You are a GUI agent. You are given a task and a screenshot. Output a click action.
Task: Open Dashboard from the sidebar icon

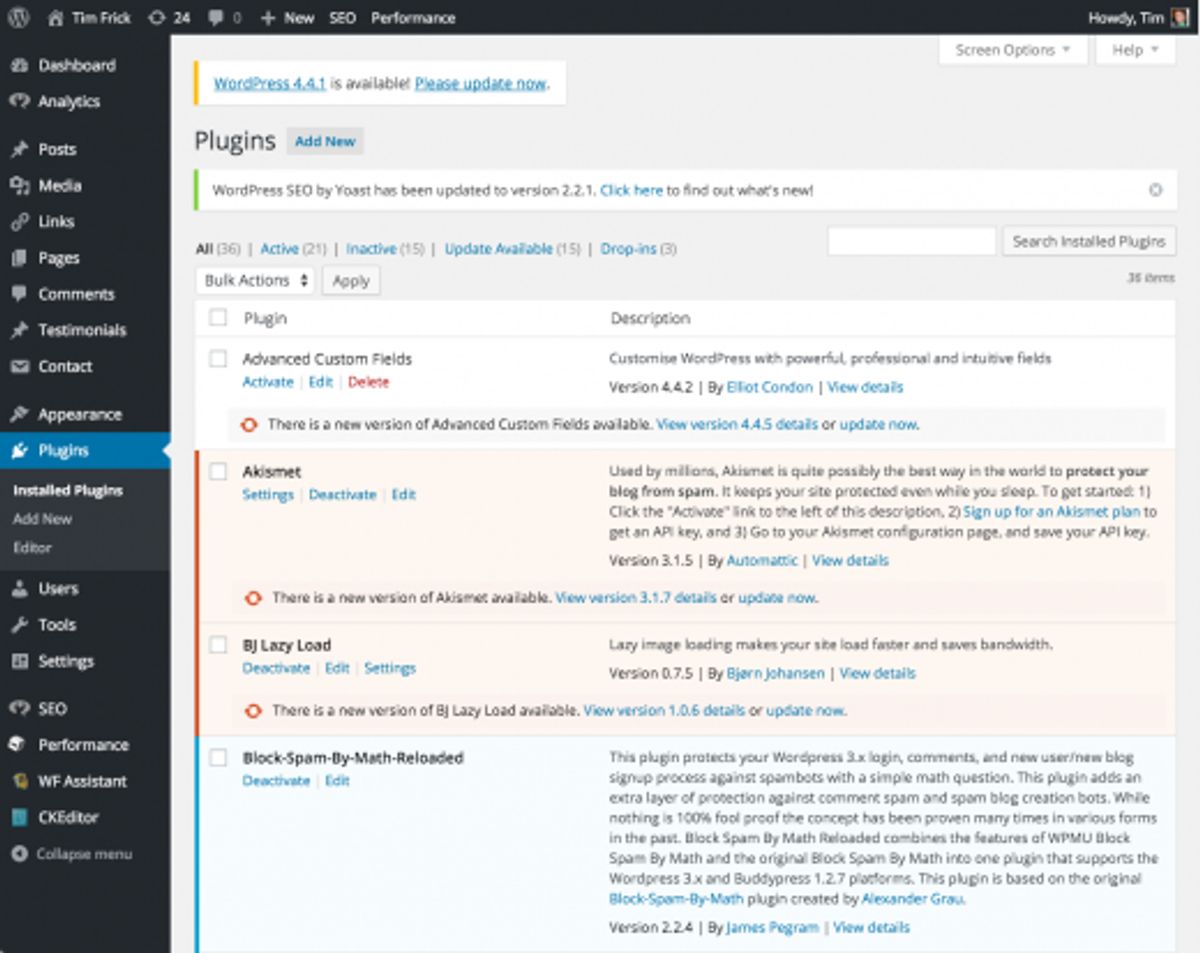click(19, 65)
